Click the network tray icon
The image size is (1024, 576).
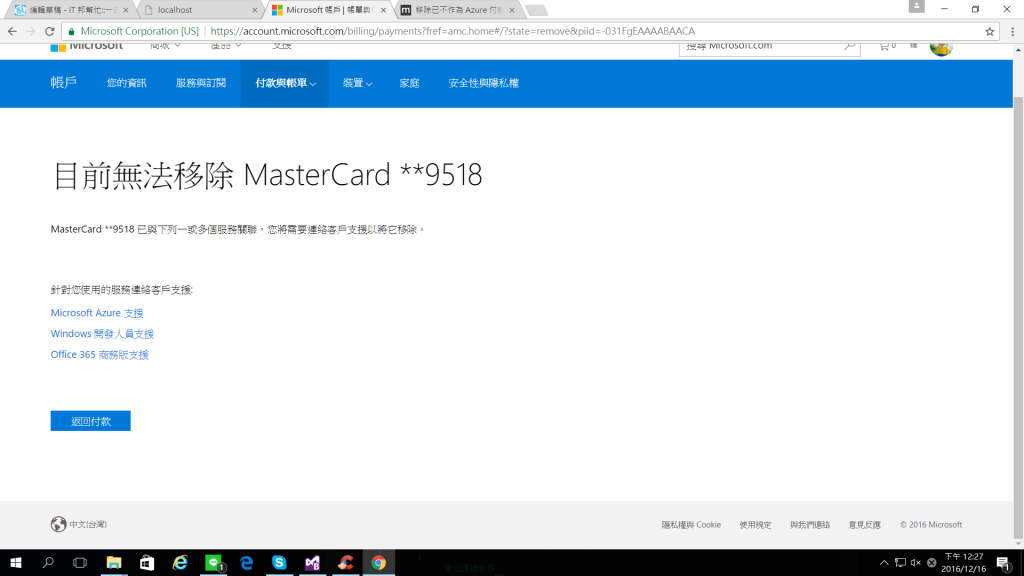click(900, 562)
